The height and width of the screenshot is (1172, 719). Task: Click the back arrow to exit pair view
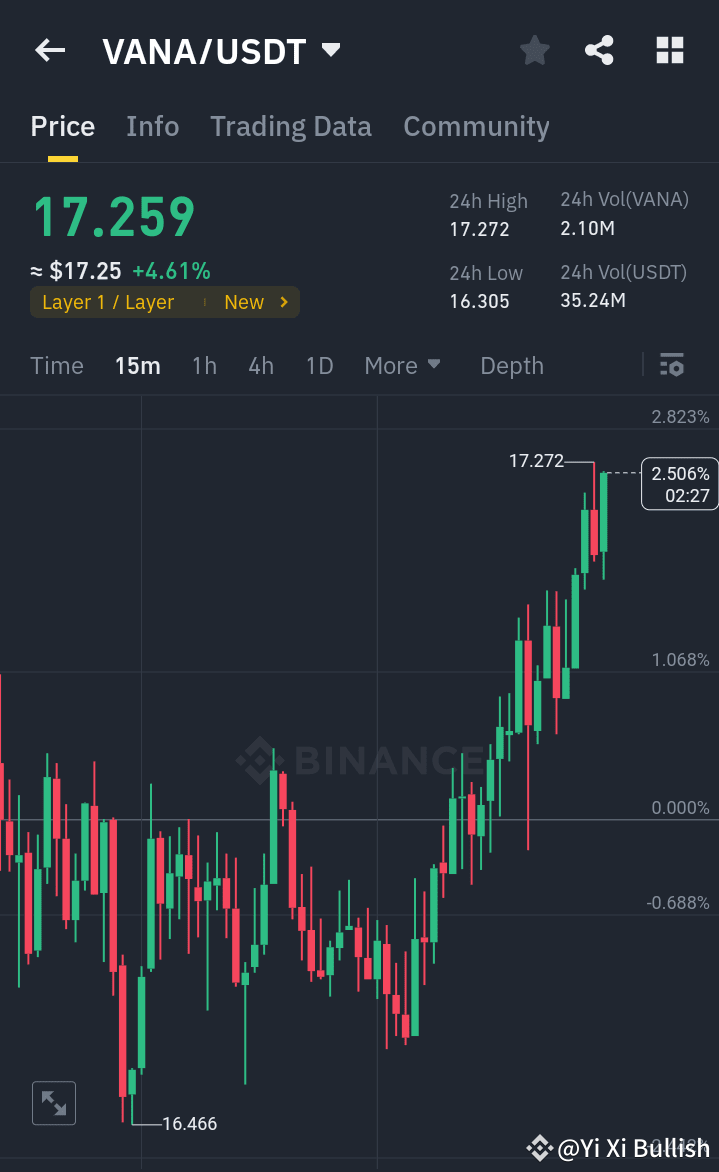point(49,50)
